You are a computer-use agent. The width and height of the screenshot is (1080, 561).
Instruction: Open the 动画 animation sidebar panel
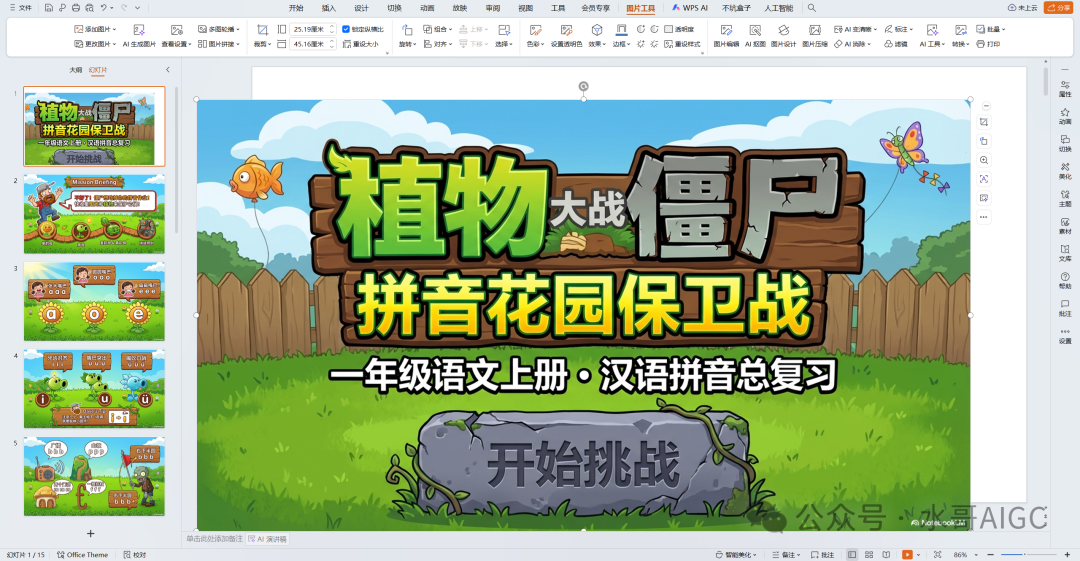1065,116
